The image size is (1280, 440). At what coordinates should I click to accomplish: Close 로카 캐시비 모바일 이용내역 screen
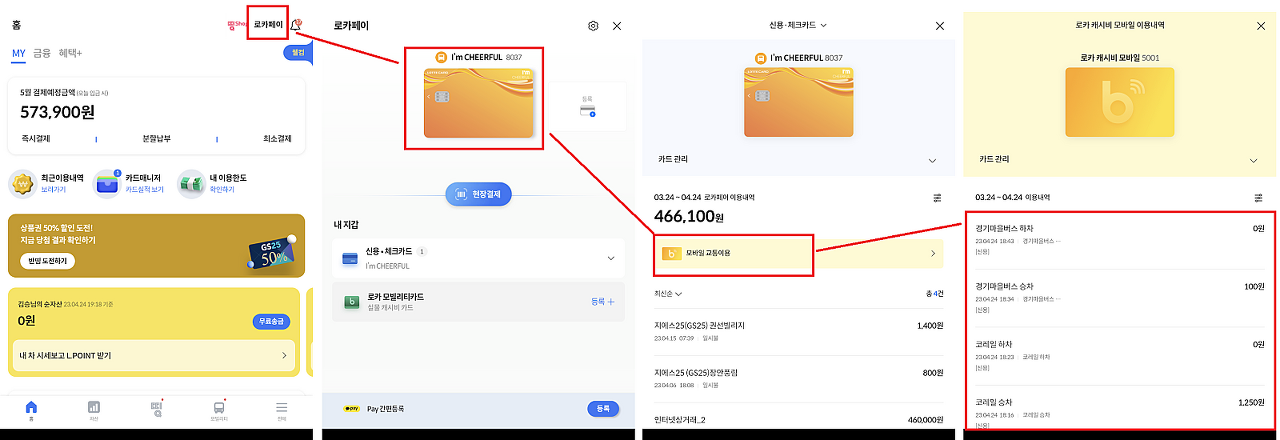[1260, 25]
